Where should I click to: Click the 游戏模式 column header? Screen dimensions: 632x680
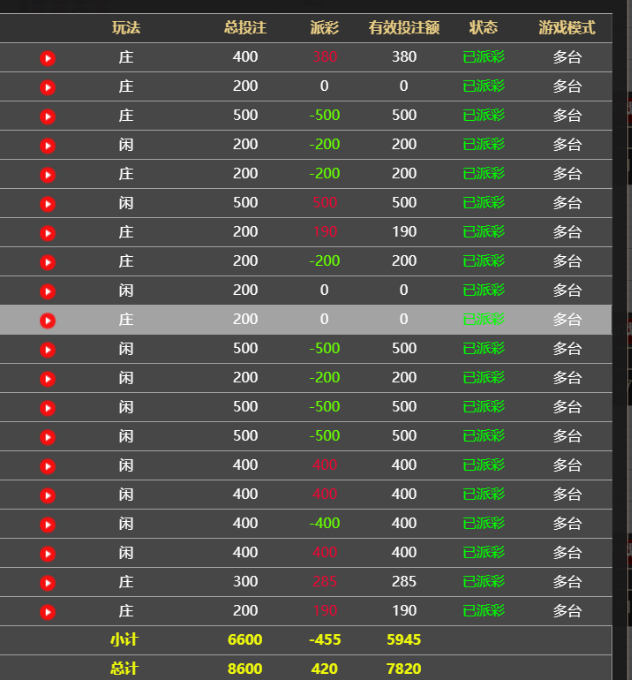pyautogui.click(x=567, y=28)
